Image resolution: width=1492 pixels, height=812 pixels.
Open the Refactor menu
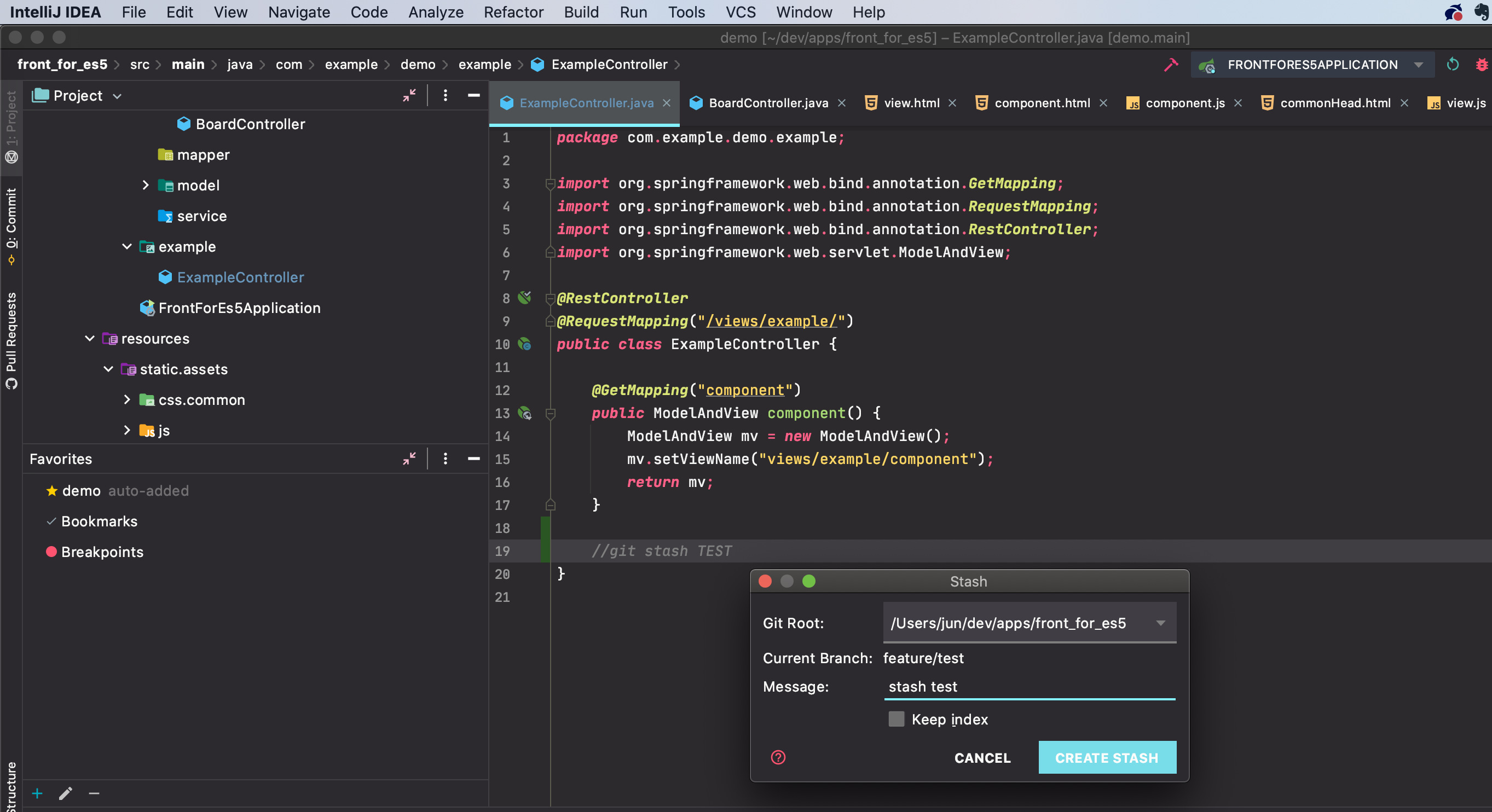coord(513,12)
